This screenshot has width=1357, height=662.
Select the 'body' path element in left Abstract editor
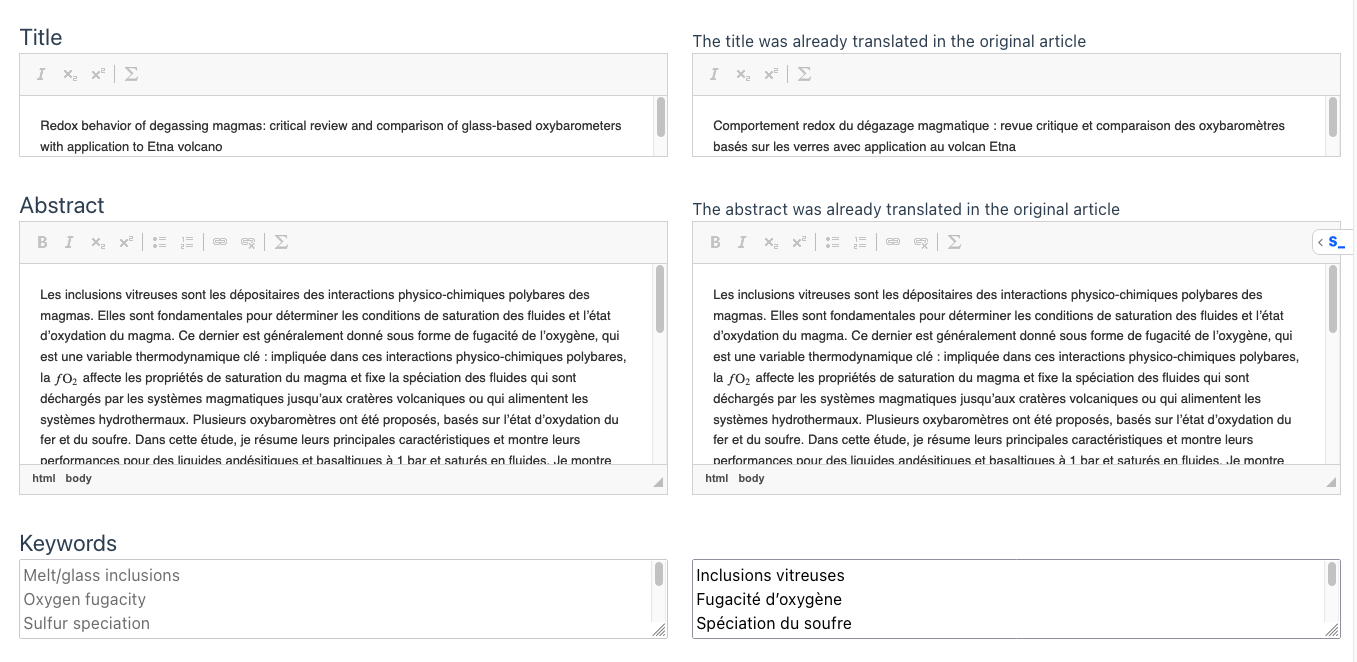78,479
